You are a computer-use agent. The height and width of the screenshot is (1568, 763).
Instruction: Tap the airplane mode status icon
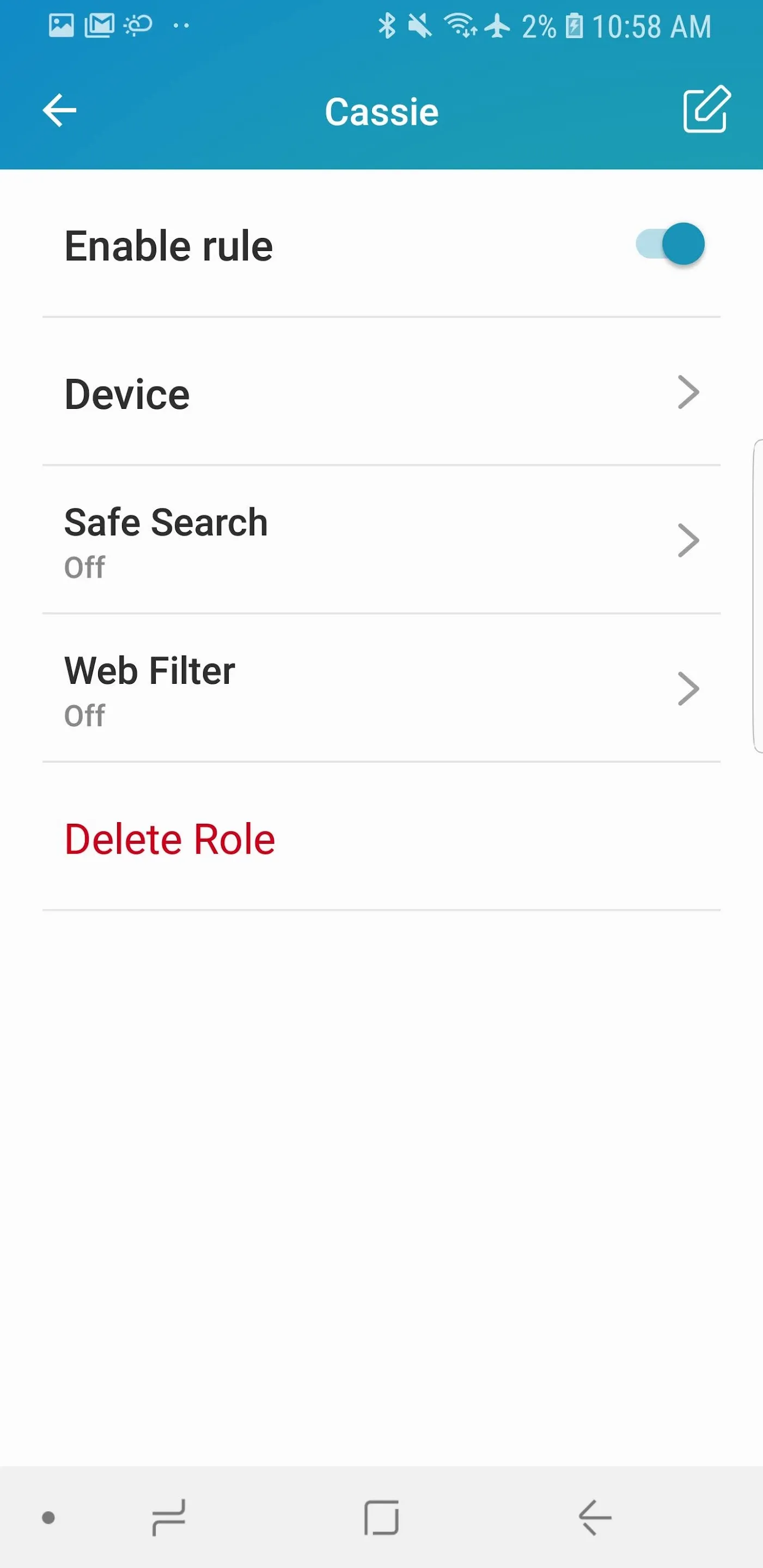498,26
